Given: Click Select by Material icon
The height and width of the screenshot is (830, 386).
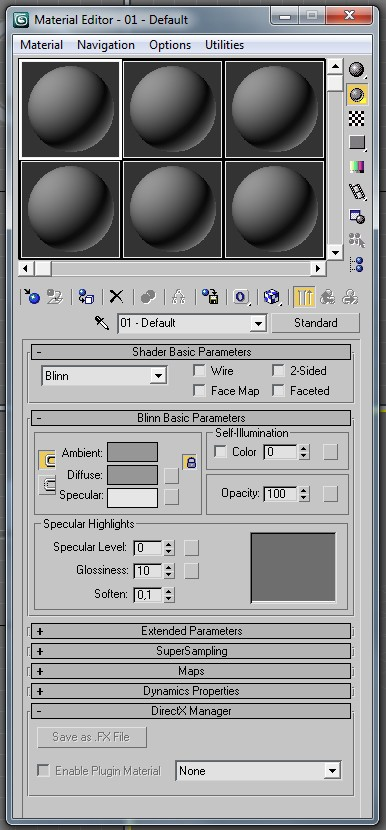Looking at the screenshot, I should pyautogui.click(x=357, y=240).
